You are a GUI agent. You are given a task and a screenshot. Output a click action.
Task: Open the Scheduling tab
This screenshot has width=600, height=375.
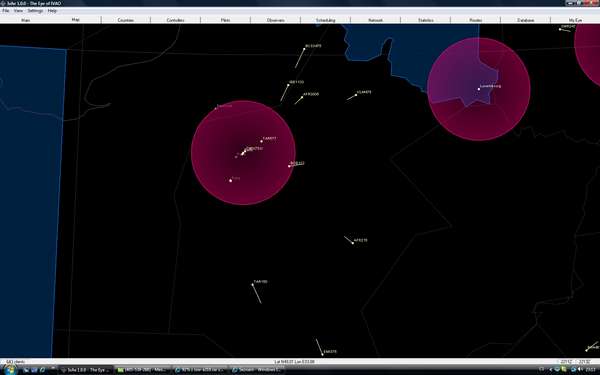[x=326, y=20]
